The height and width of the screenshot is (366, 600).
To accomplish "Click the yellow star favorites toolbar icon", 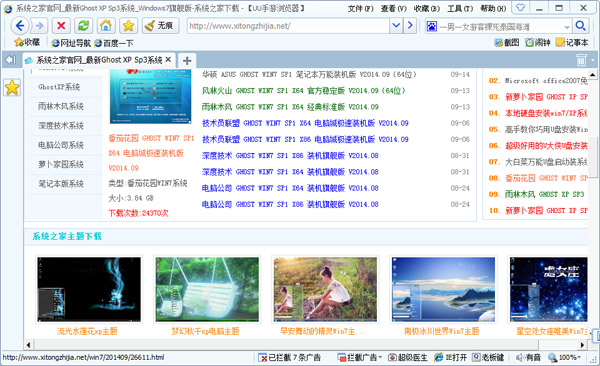I will pos(129,26).
